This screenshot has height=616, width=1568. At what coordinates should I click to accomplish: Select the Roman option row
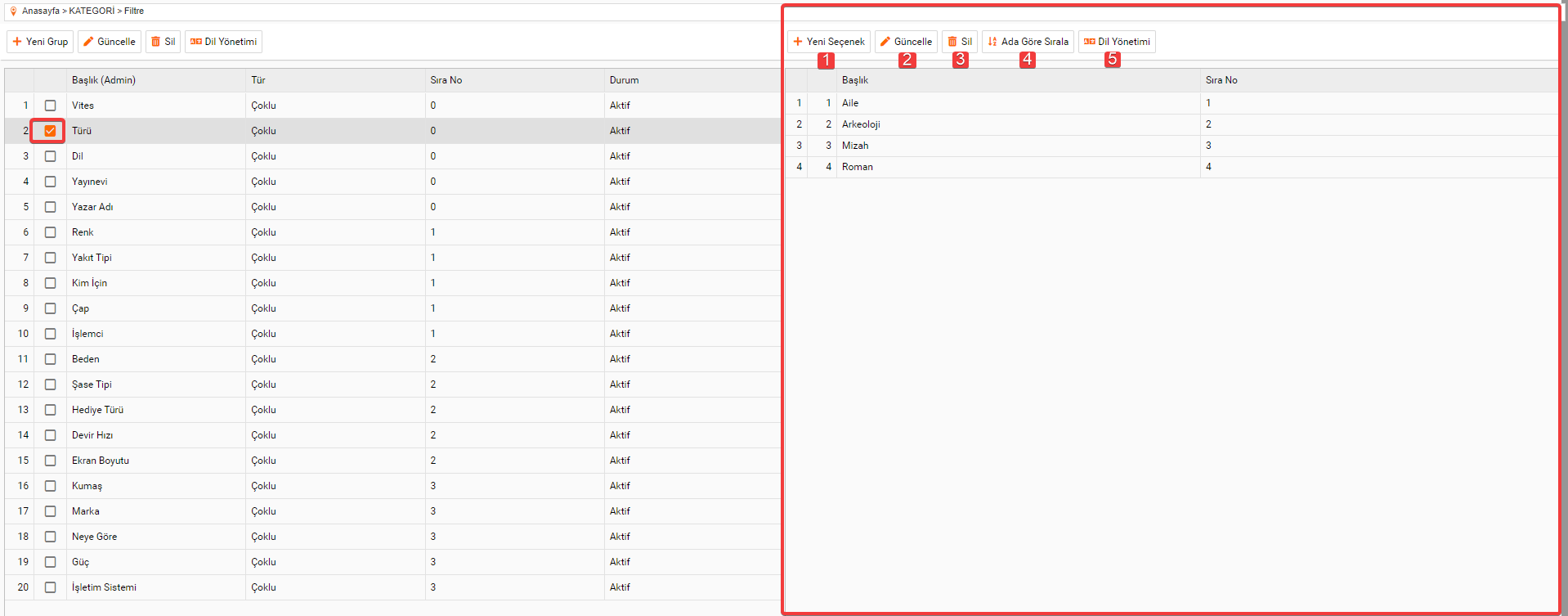(1172, 167)
